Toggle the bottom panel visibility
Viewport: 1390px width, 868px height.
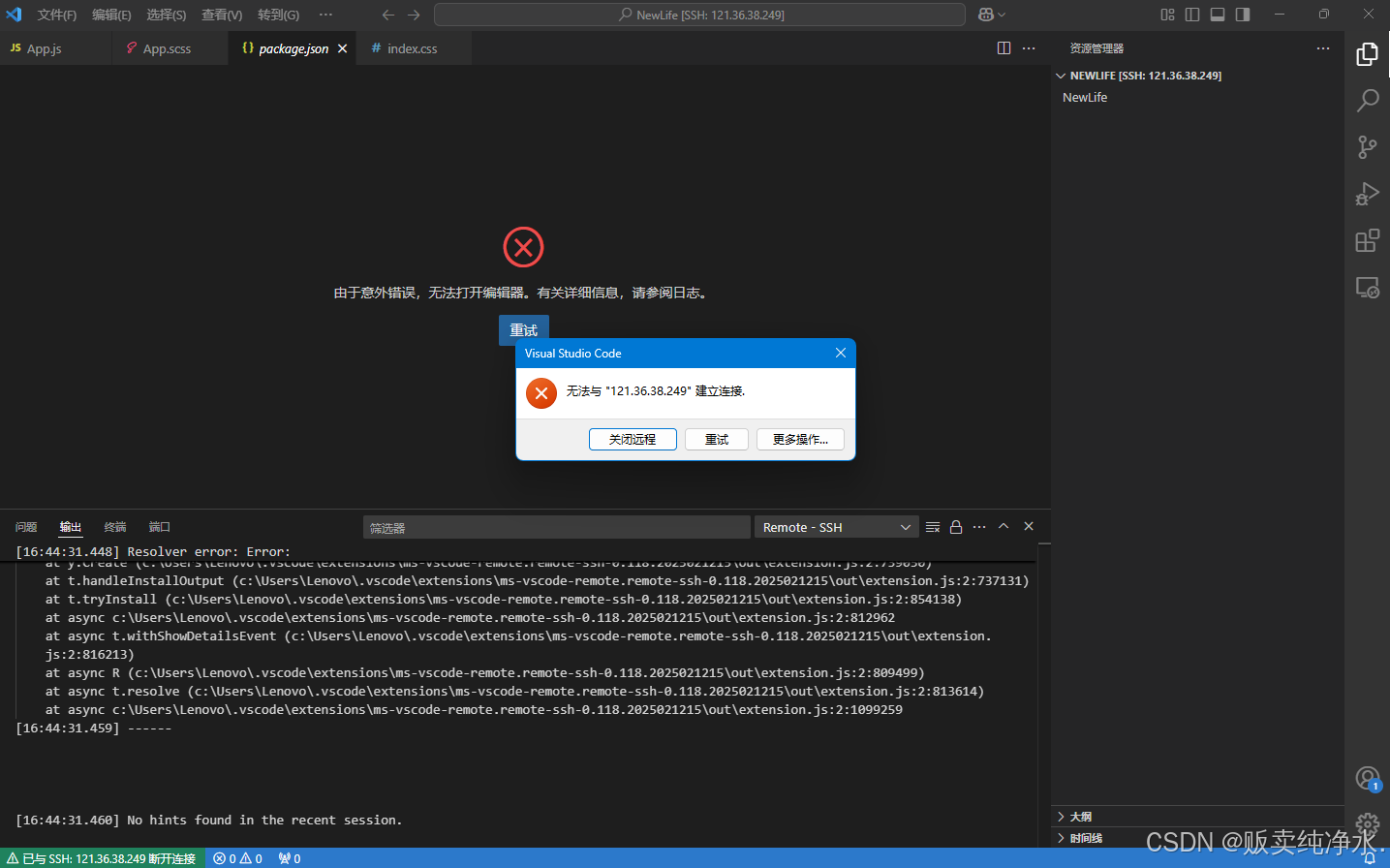click(1218, 15)
